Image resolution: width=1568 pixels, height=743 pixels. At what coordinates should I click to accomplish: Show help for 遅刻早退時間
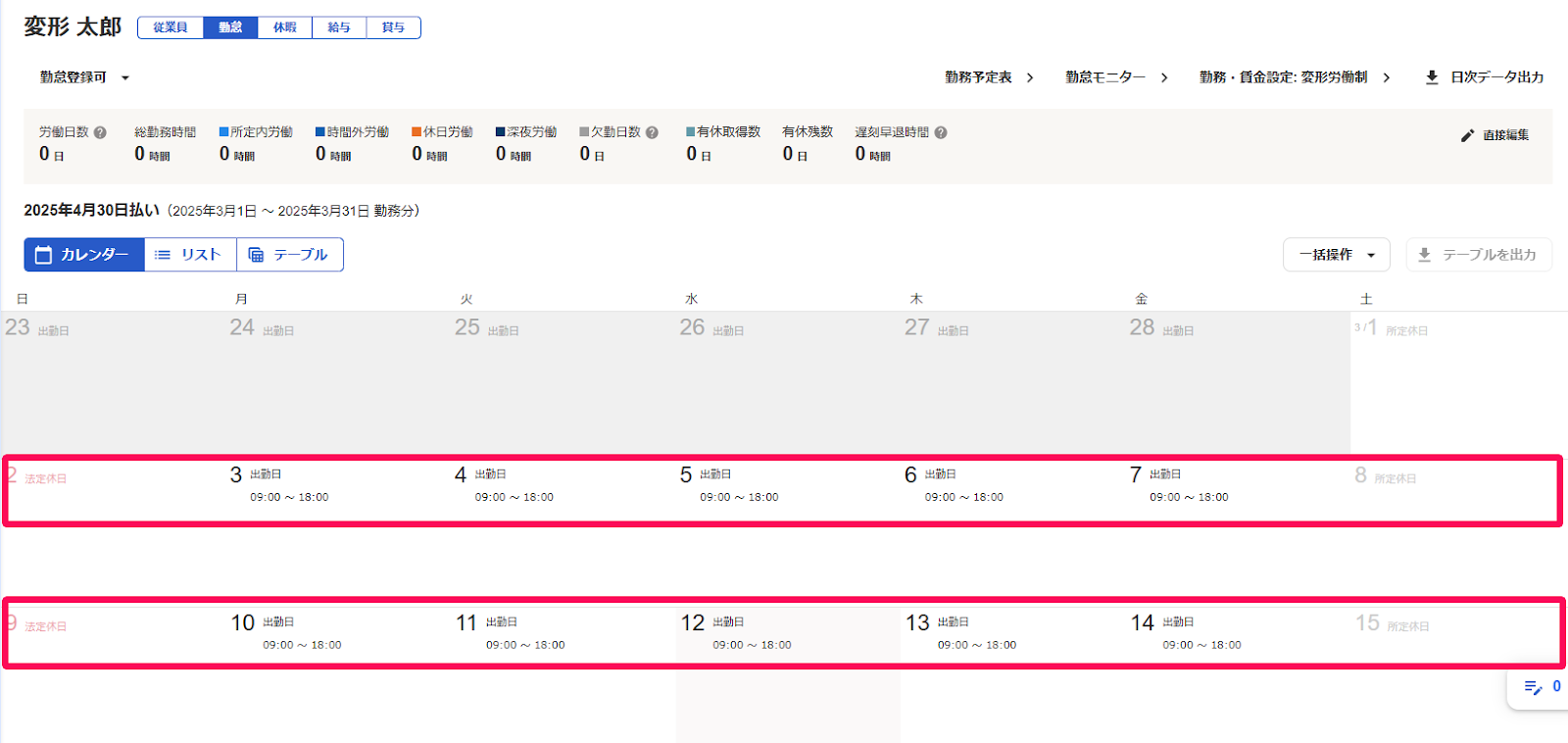point(941,132)
